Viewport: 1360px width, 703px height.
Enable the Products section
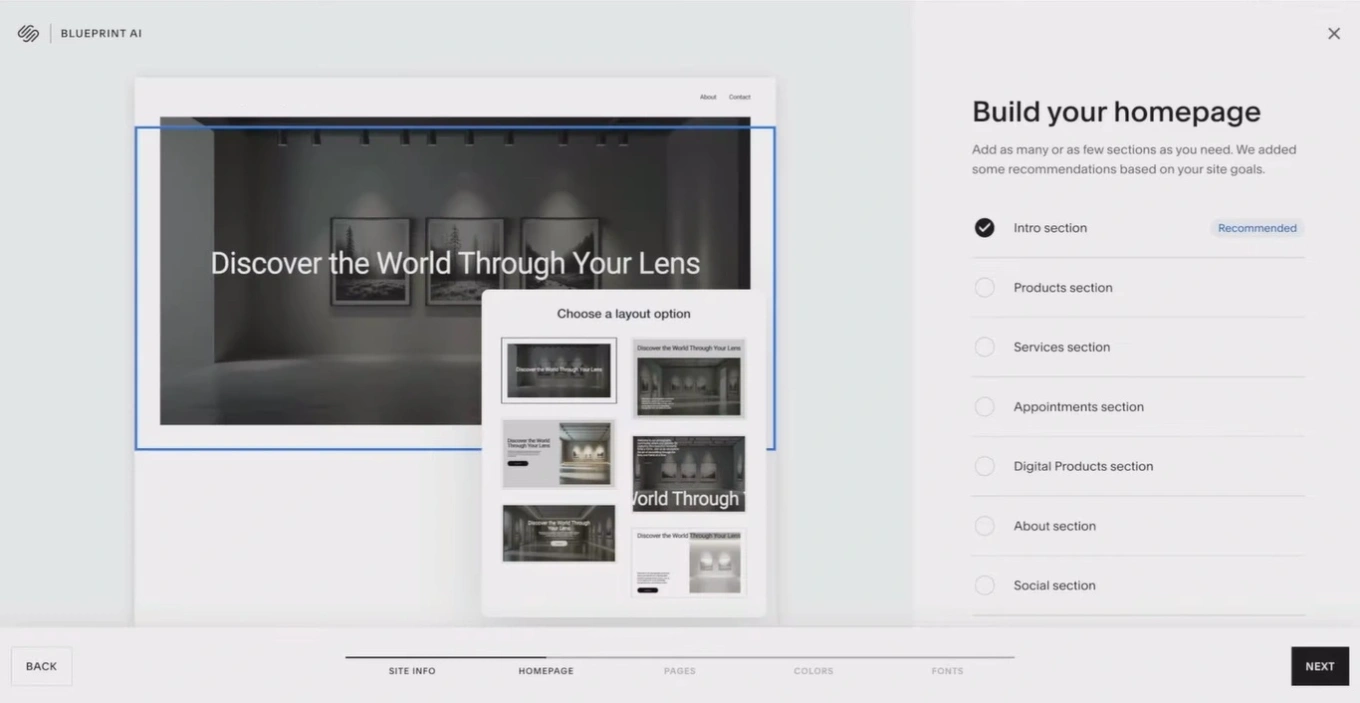coord(984,287)
